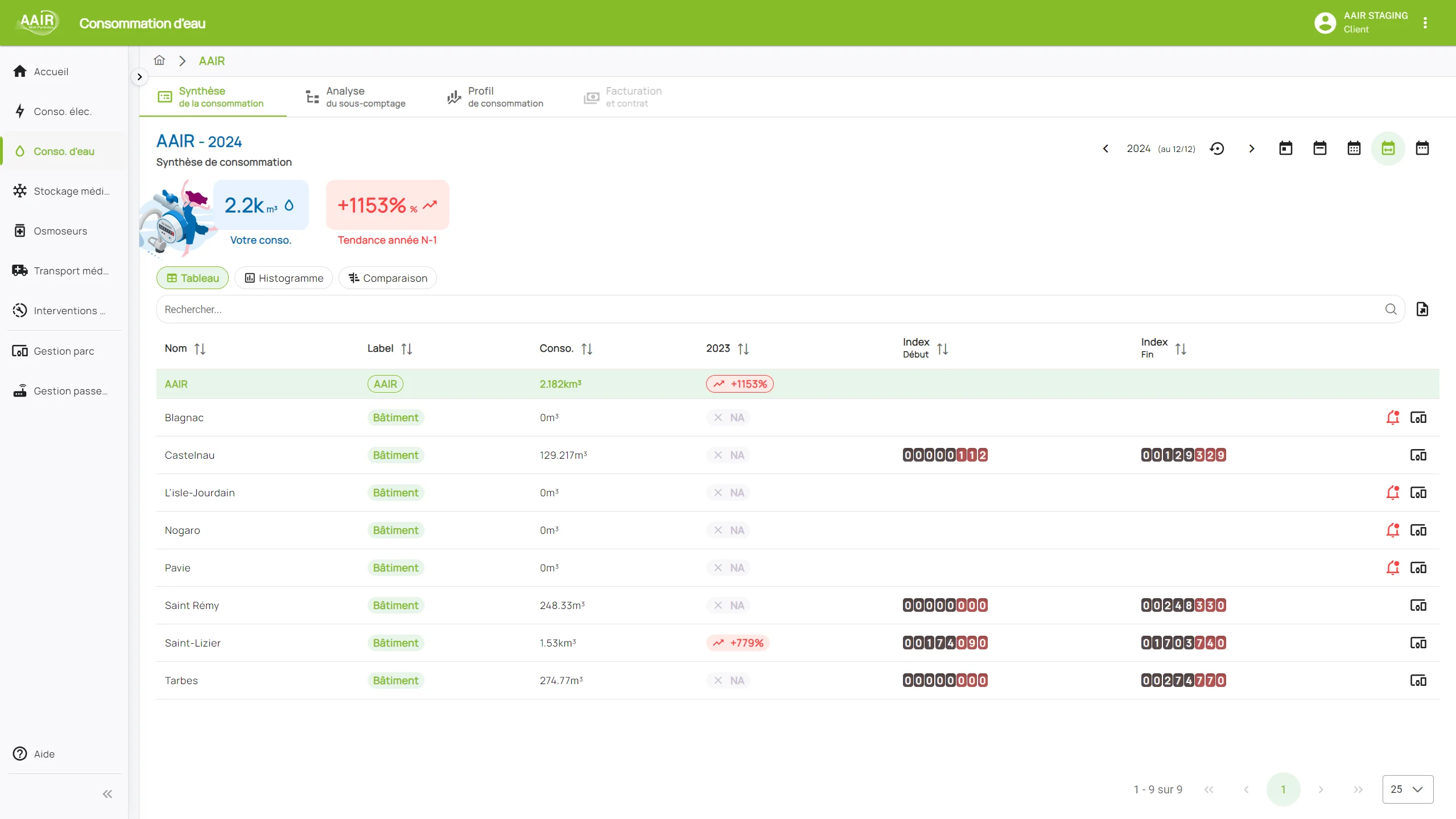The width and height of the screenshot is (1456, 819).
Task: Click the export file icon beside search
Action: [x=1422, y=309]
